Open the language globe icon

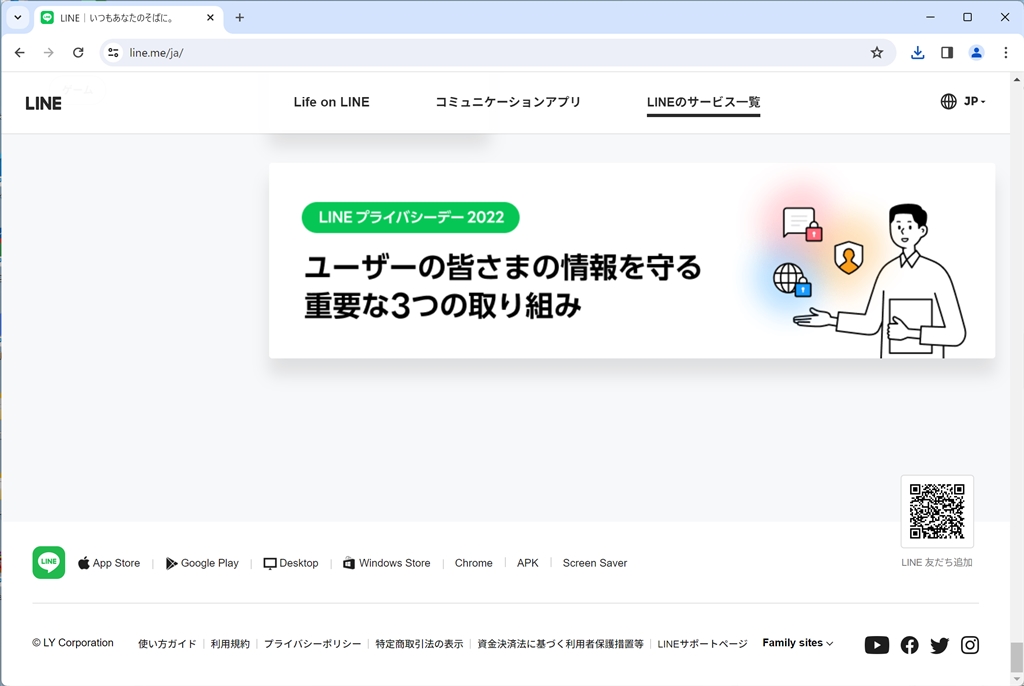coord(948,101)
